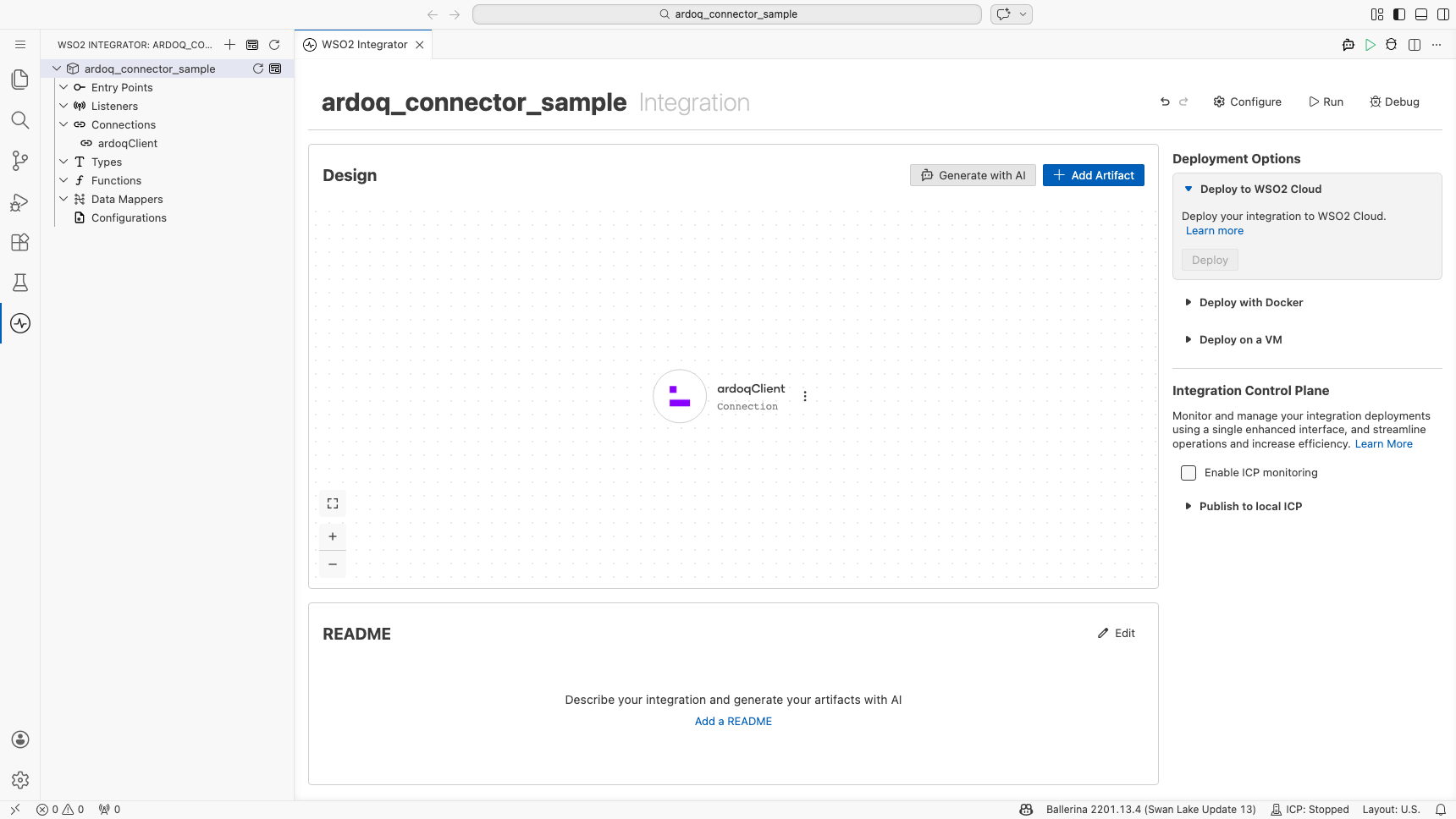Open the Customize Layout icon
The image size is (1456, 819).
pos(1377,14)
